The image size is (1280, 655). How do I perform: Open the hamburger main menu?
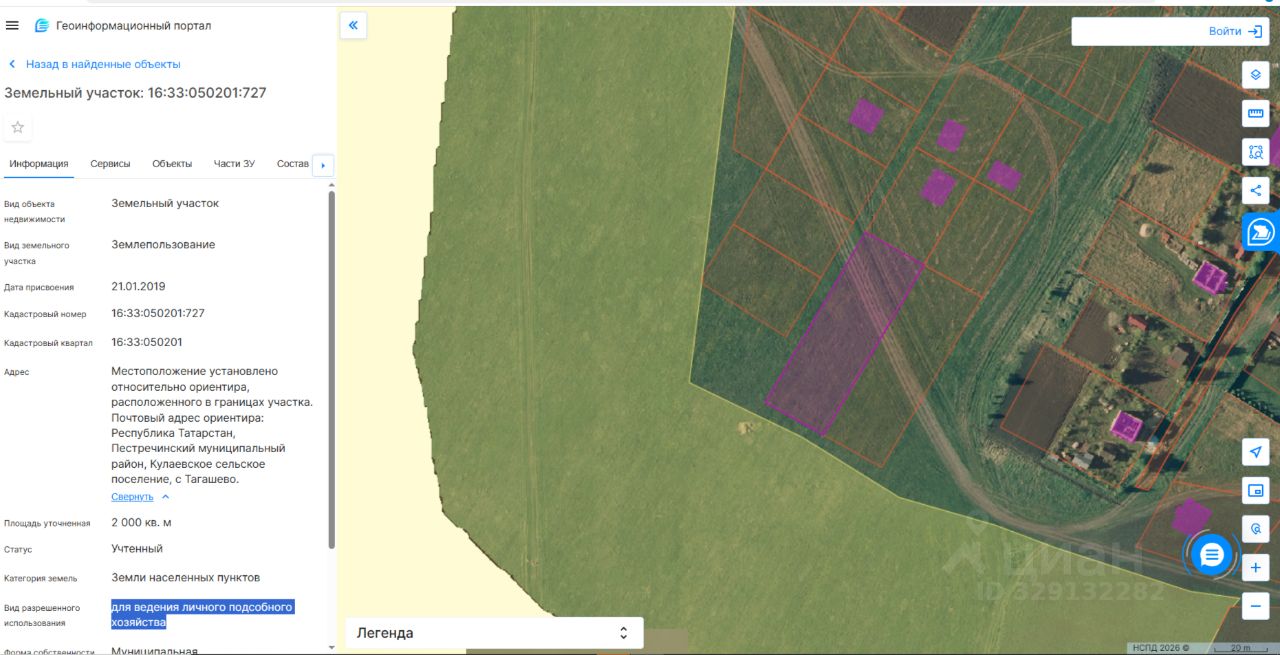coord(12,25)
